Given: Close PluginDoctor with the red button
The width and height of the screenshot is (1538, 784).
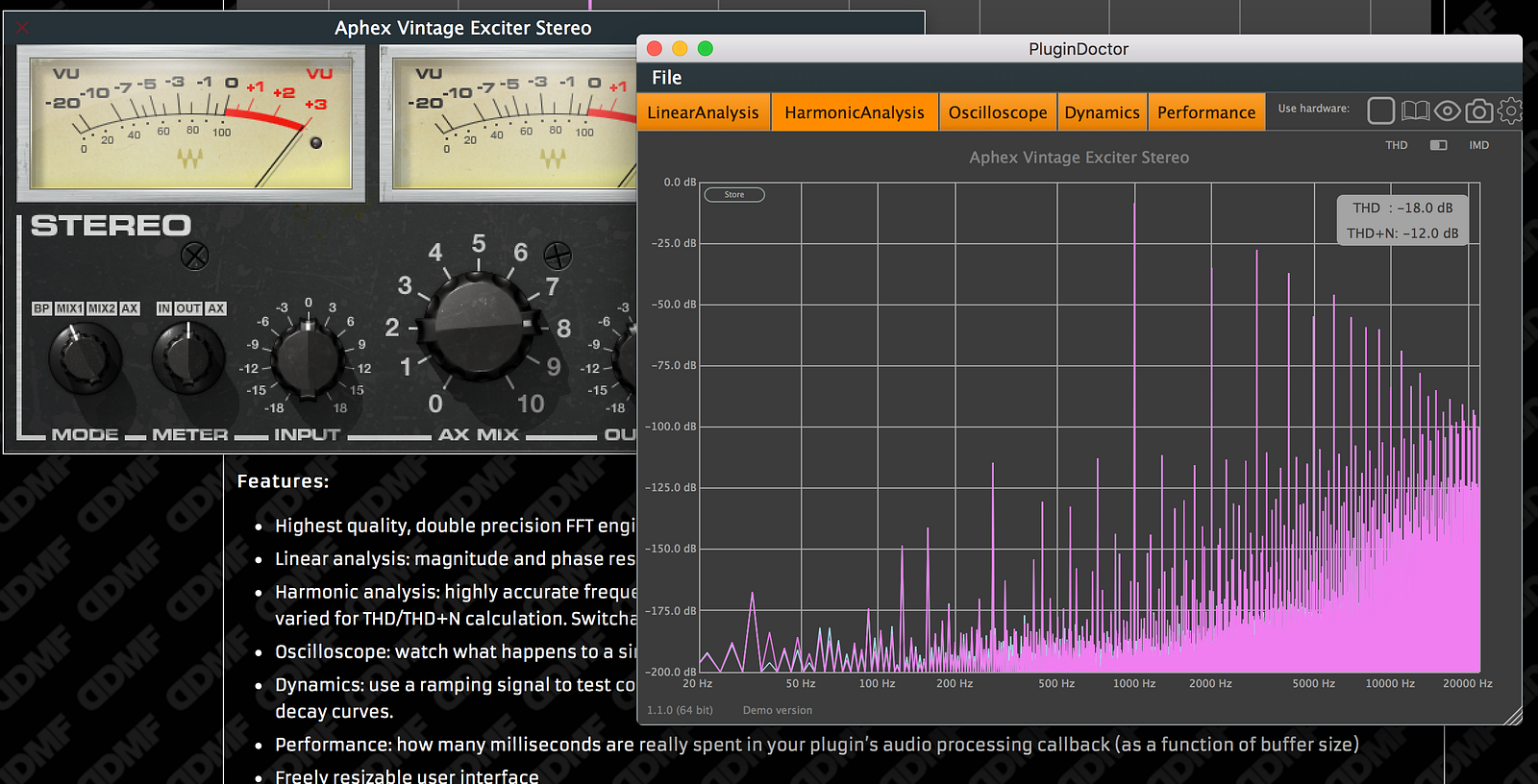Looking at the screenshot, I should click(655, 48).
